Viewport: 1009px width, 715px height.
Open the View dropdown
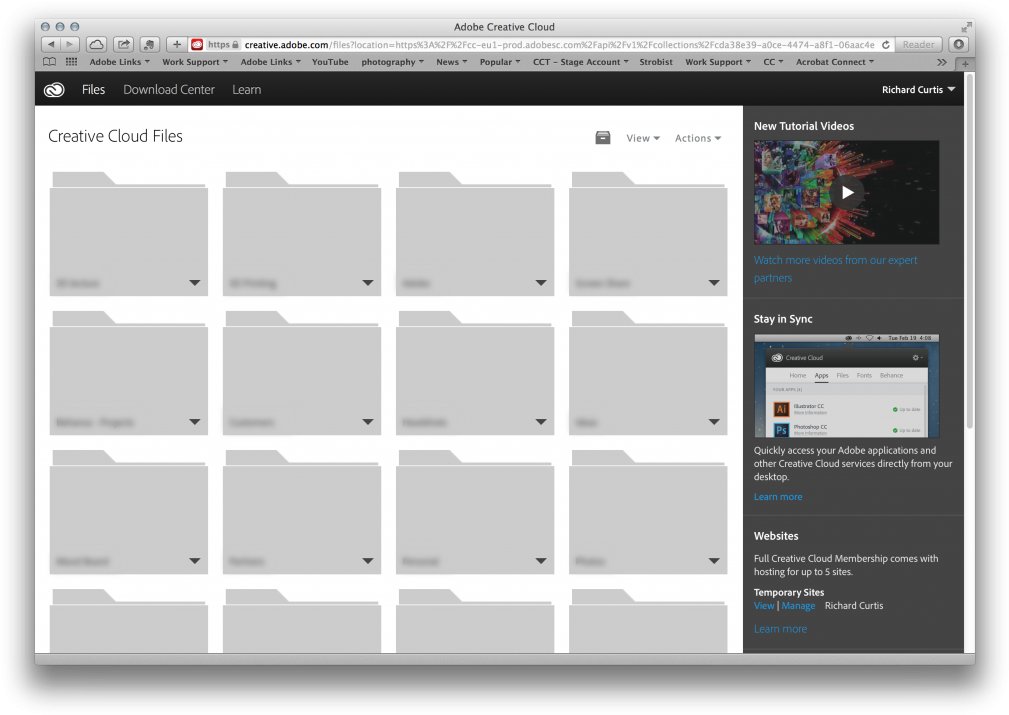tap(643, 138)
